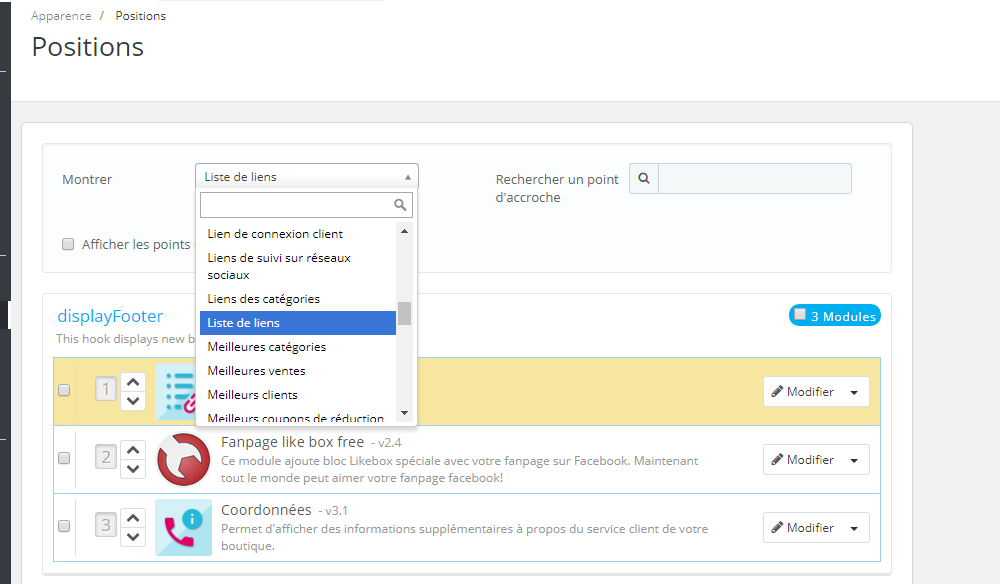This screenshot has width=1000, height=584.
Task: Click the magnifier icon beside the hook search field
Action: tap(643, 178)
